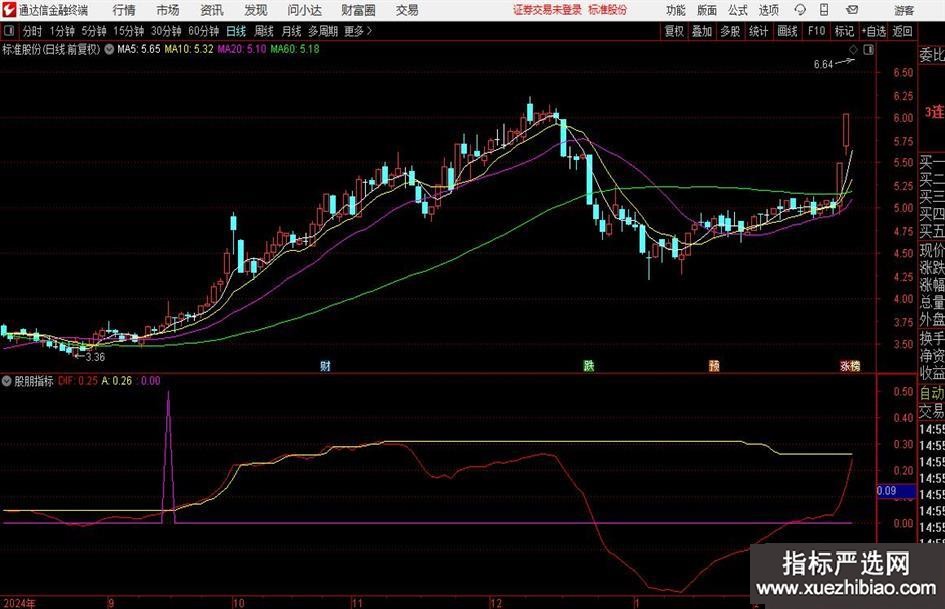The height and width of the screenshot is (609, 945).
Task: Switch to 5分钟 period tab
Action: (x=94, y=31)
